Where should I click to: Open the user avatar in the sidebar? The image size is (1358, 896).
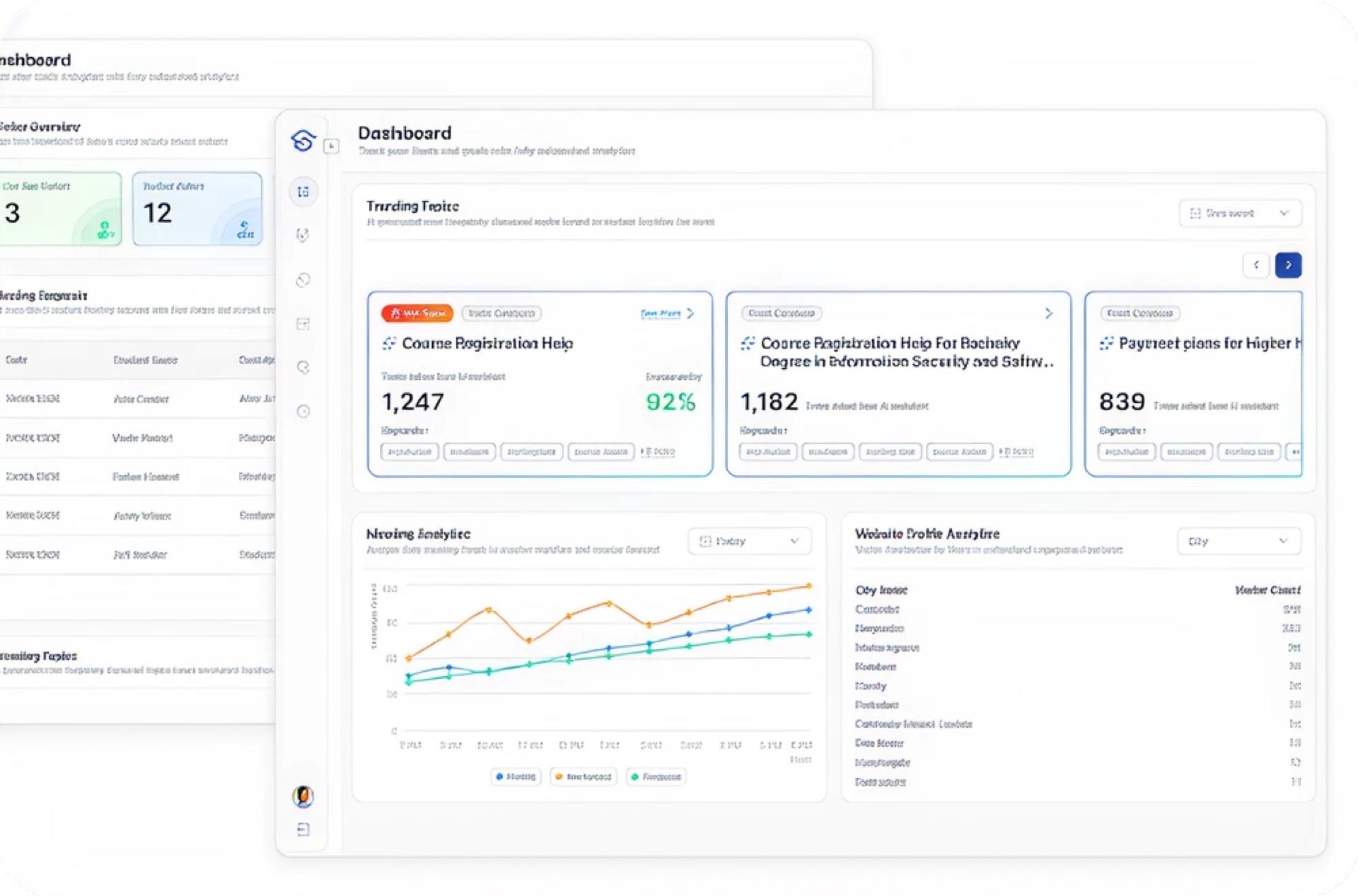(303, 796)
